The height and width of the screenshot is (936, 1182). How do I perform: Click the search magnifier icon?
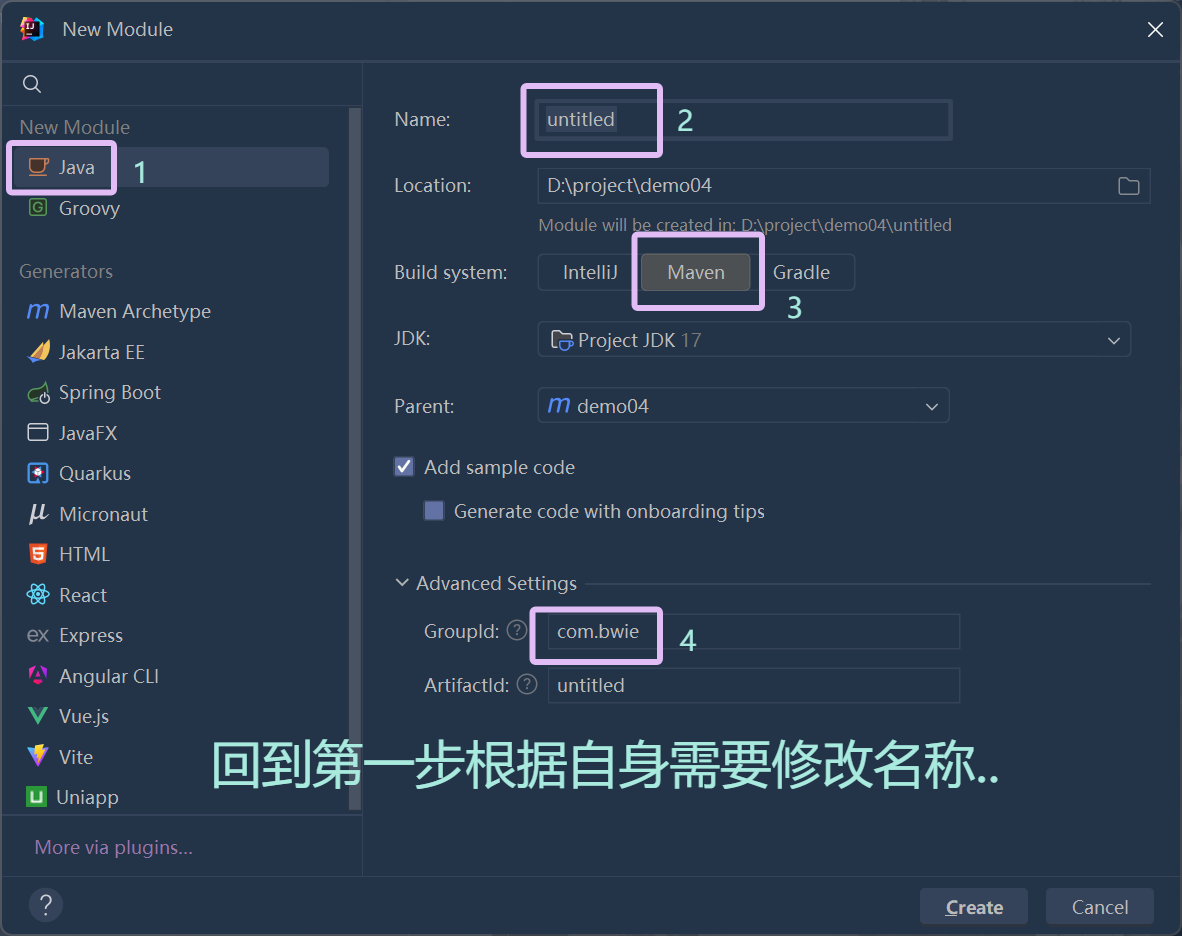click(32, 84)
